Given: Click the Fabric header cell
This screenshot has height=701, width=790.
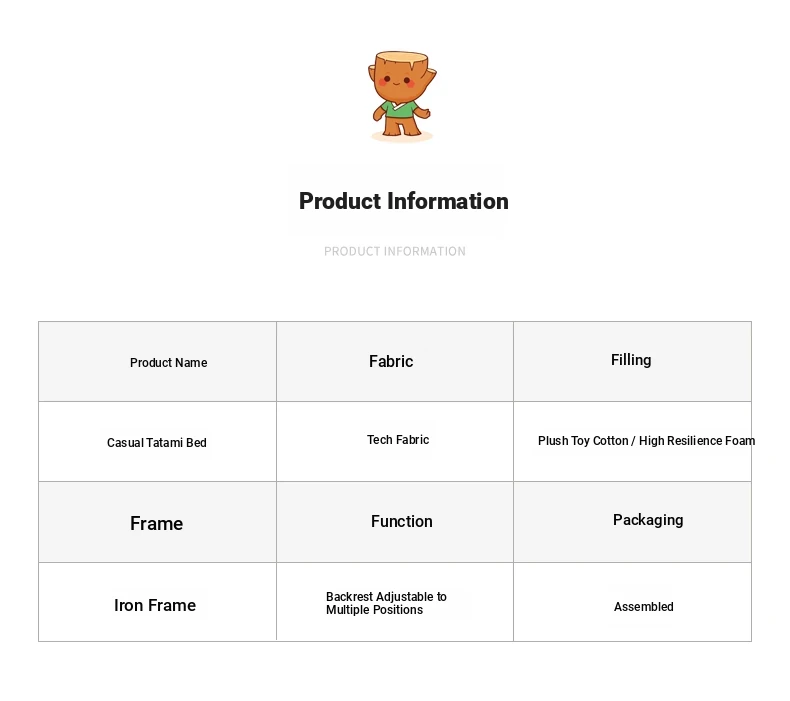Looking at the screenshot, I should (395, 362).
